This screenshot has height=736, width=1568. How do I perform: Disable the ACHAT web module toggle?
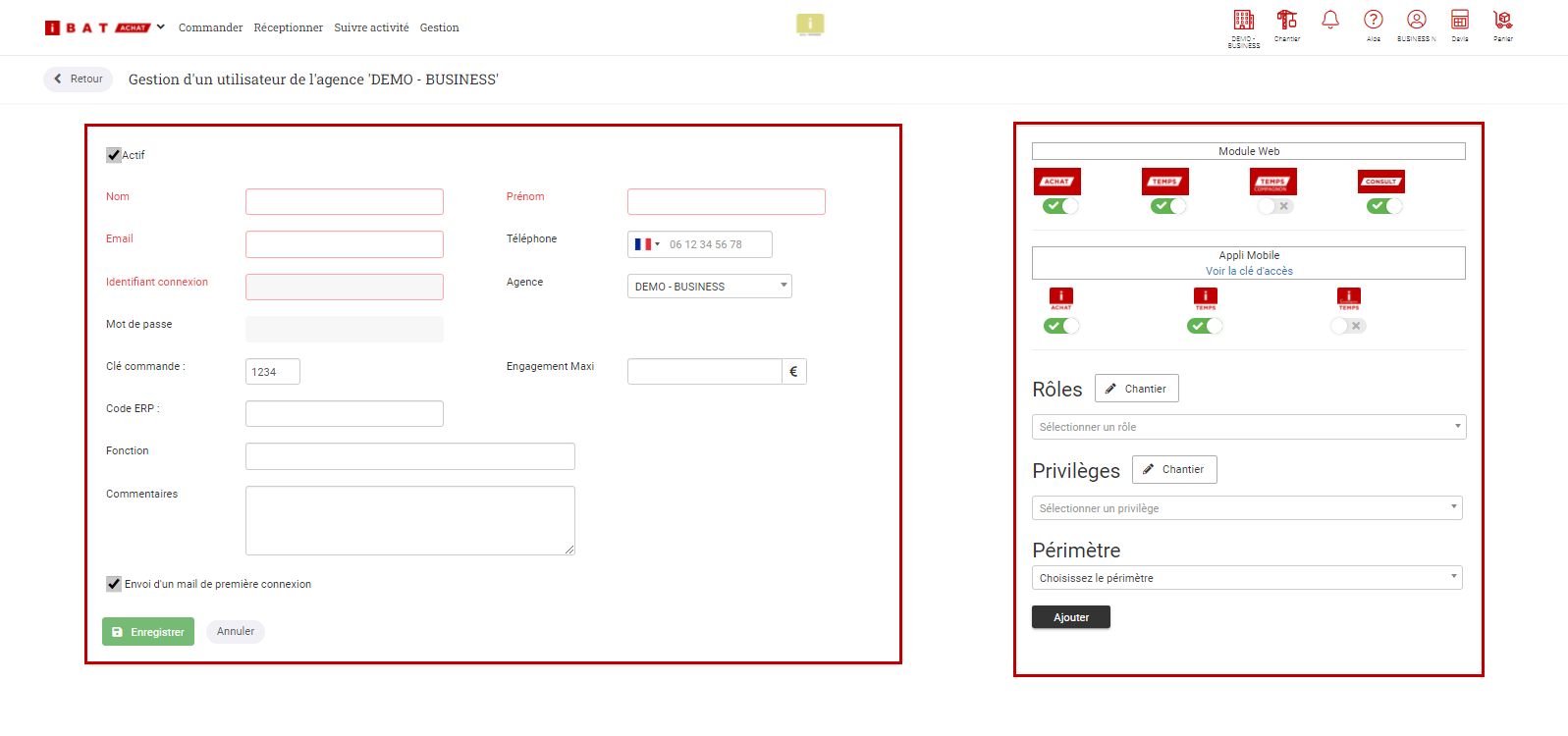[x=1060, y=206]
